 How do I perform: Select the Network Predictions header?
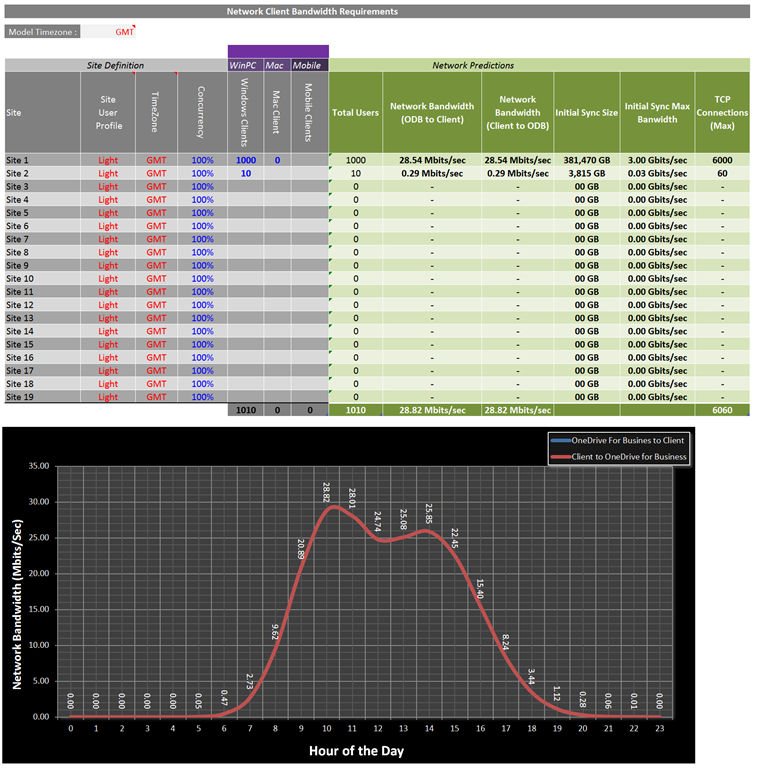coord(472,65)
